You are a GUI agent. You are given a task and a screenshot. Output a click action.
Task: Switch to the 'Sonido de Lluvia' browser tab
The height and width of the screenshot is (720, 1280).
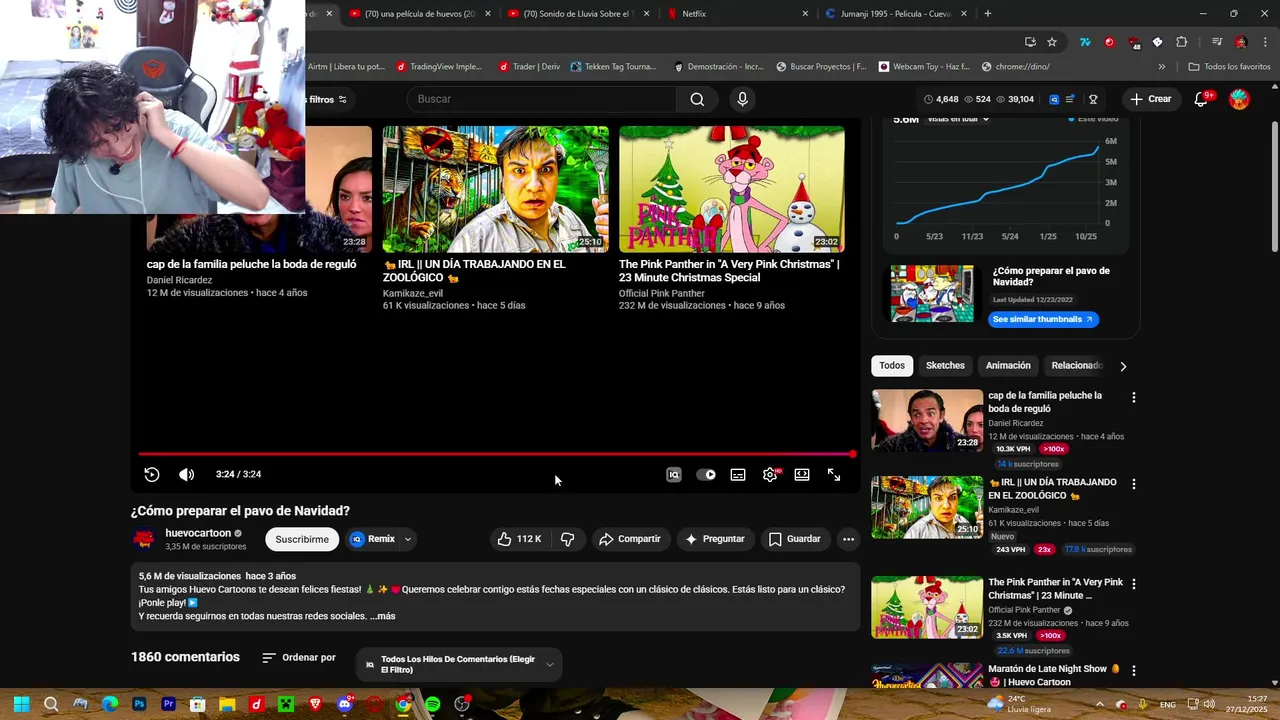coord(578,14)
